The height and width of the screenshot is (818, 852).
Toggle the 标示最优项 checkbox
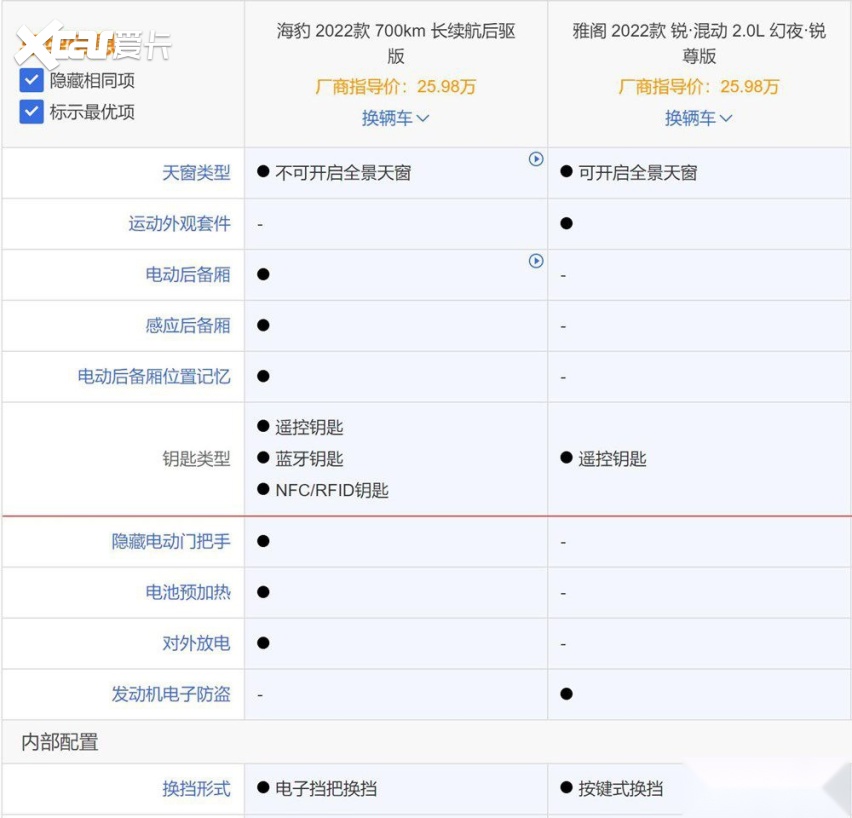pos(31,112)
